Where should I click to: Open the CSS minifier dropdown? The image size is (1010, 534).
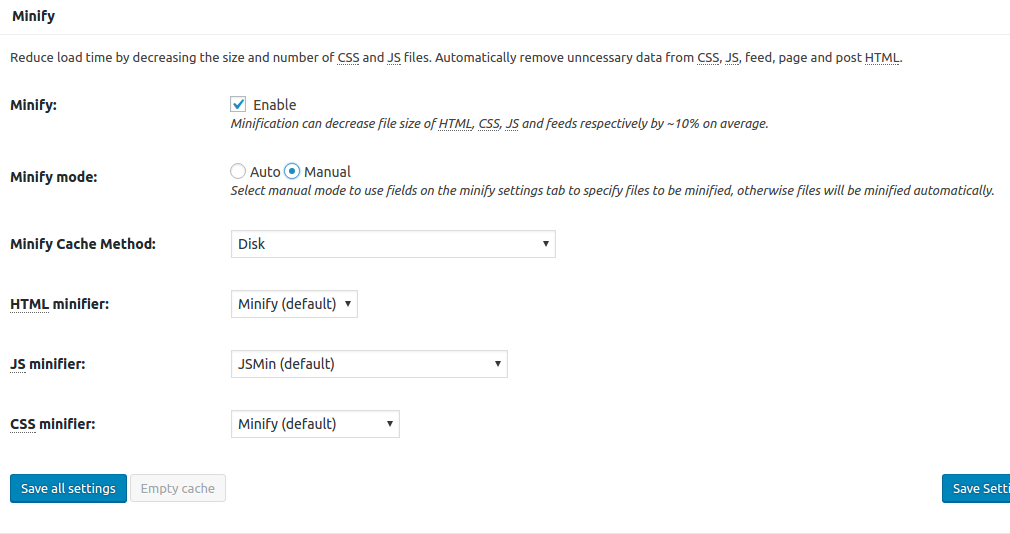tap(315, 424)
